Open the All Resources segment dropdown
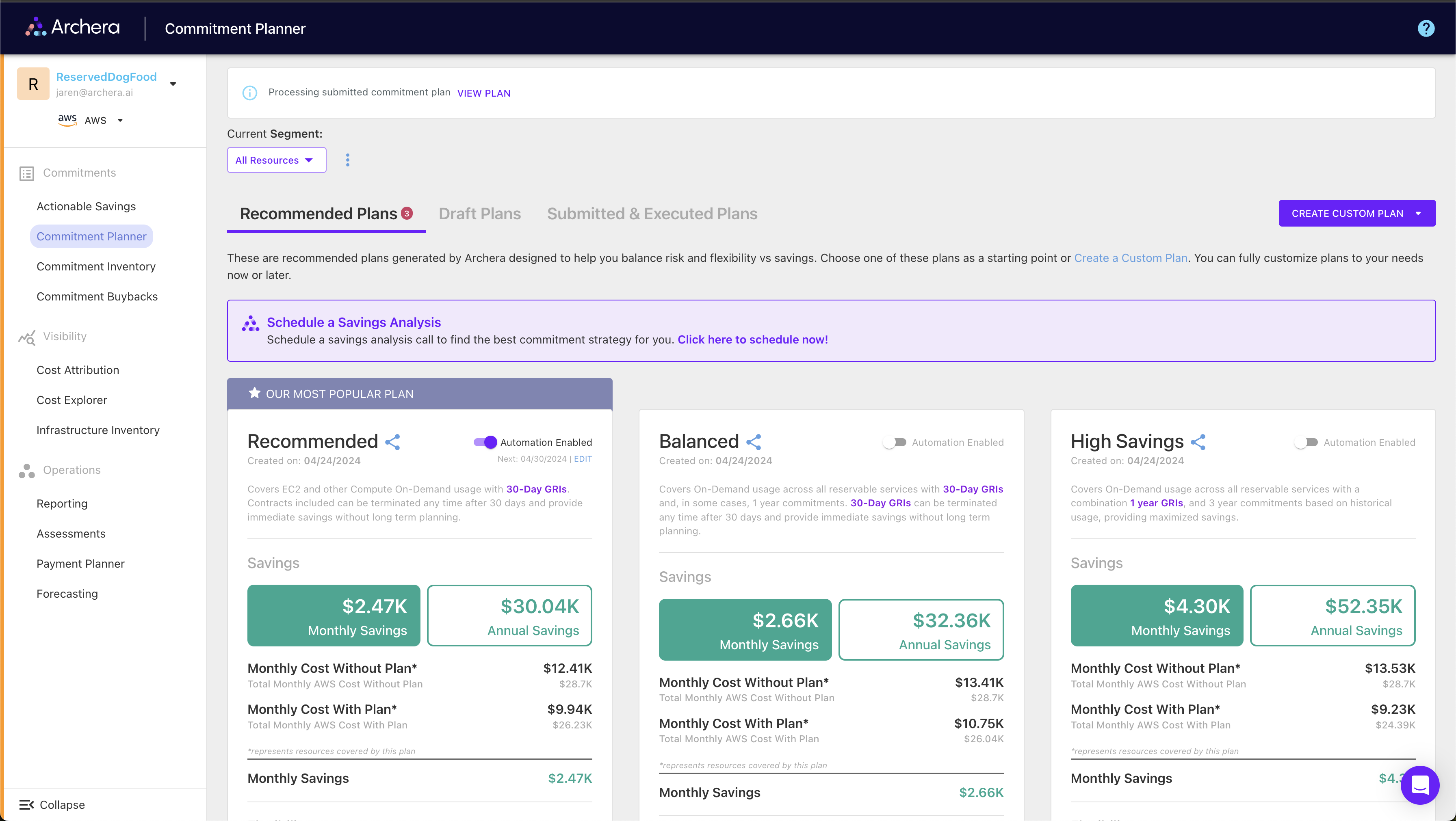The width and height of the screenshot is (1456, 821). click(x=276, y=160)
